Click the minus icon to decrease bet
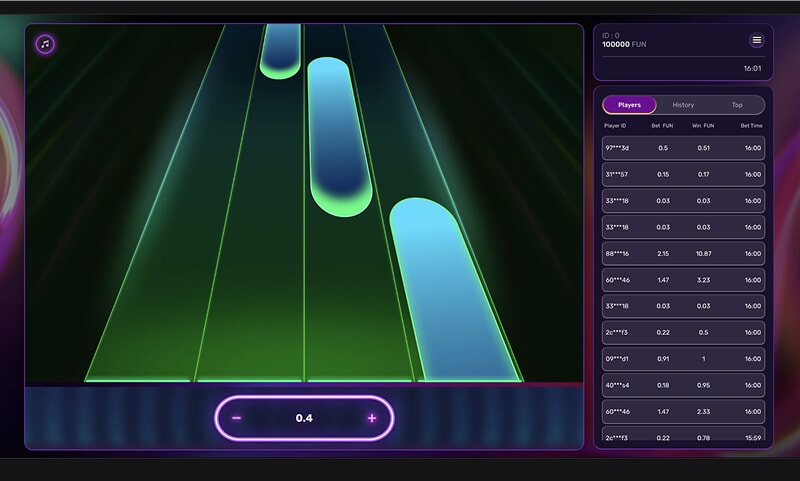Screen dimensions: 800x481 [237, 418]
